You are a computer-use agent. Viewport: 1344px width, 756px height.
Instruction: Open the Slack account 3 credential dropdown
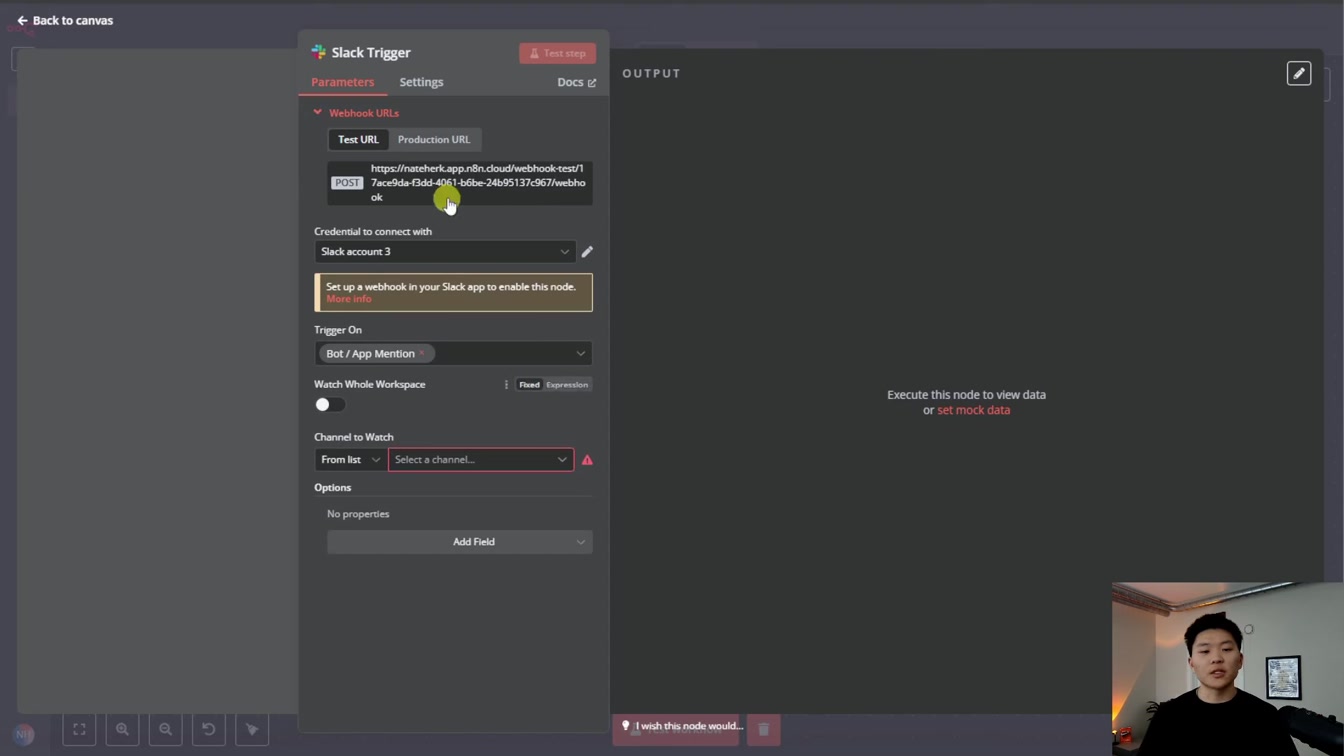click(x=444, y=251)
